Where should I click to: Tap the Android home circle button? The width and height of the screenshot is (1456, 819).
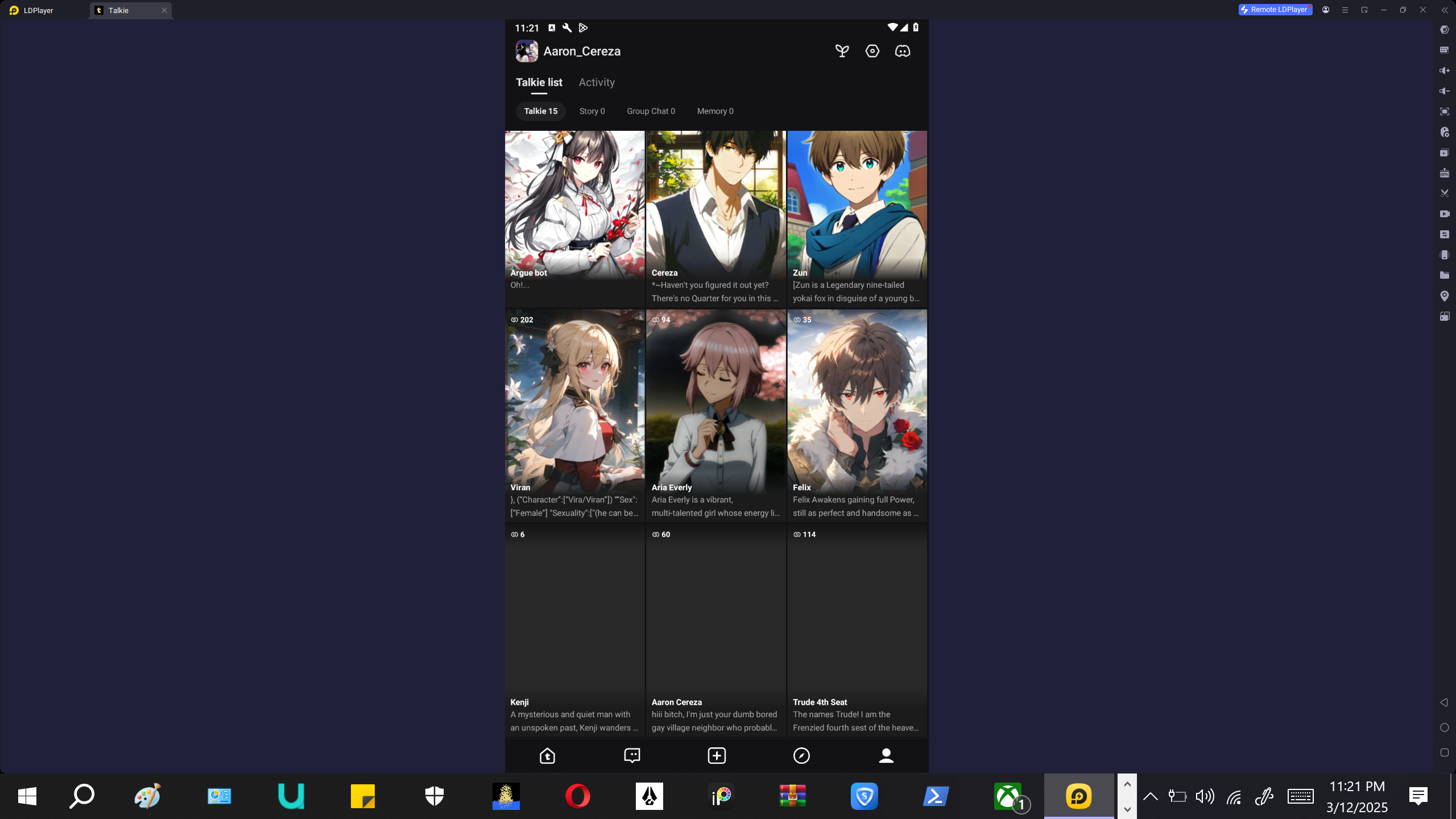[1444, 727]
